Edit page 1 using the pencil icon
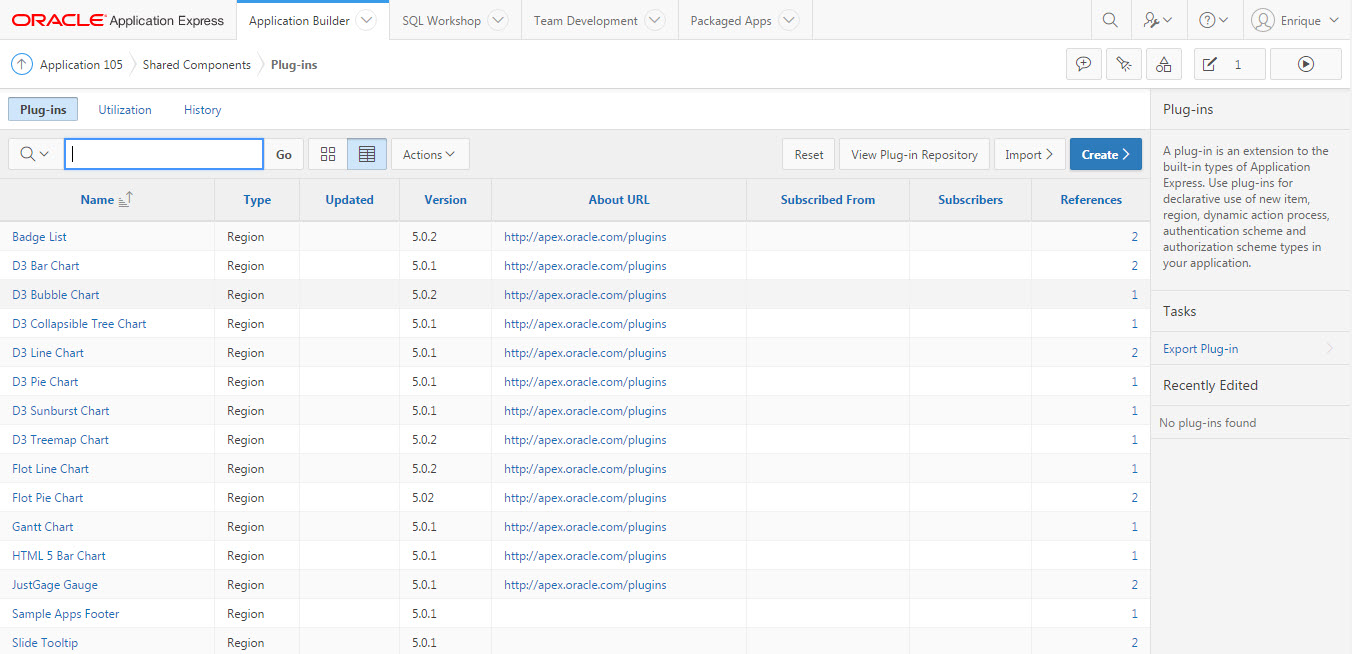 1213,63
